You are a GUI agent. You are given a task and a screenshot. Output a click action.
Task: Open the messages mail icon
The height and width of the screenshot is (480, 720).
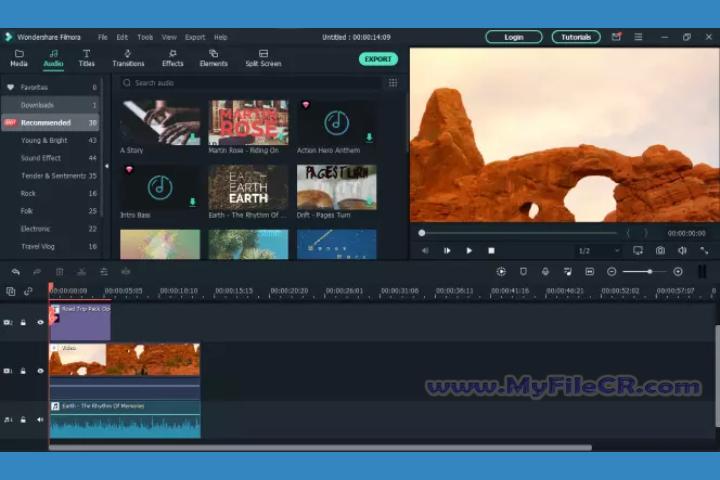[616, 37]
